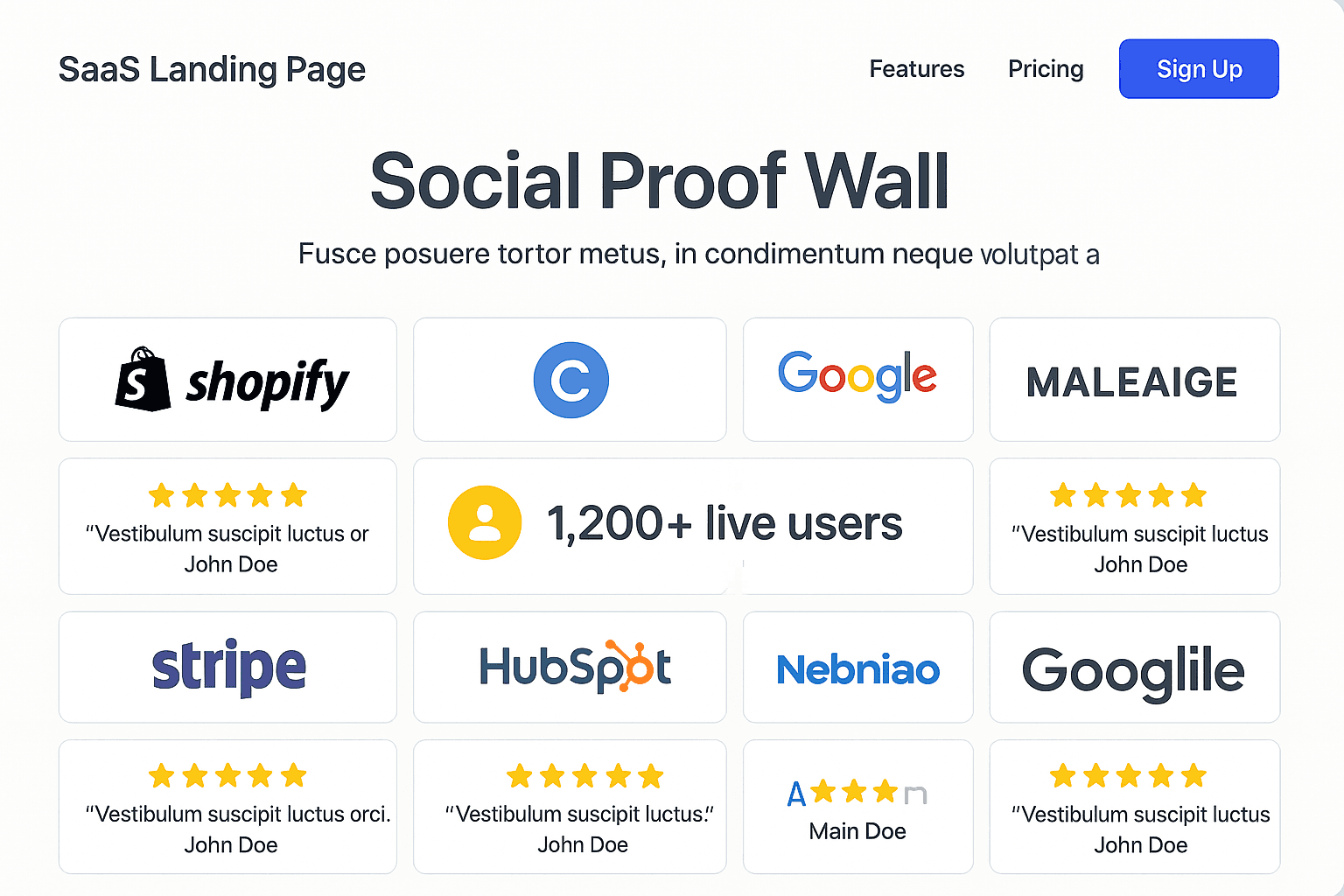1344x896 pixels.
Task: Click the five-star rating in top-right testimonial
Action: [x=1128, y=495]
